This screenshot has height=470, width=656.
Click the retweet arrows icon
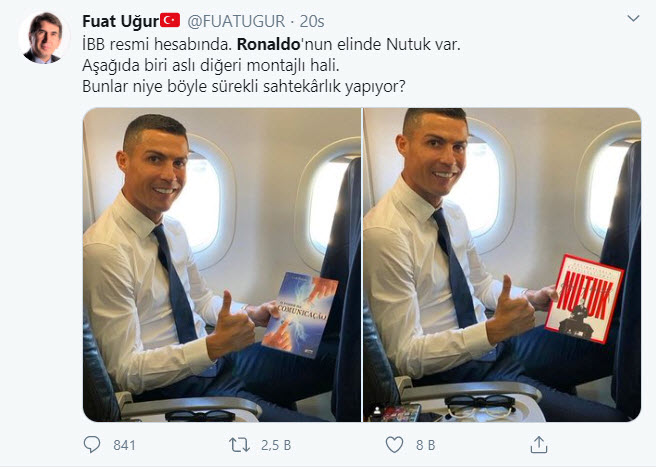click(239, 445)
